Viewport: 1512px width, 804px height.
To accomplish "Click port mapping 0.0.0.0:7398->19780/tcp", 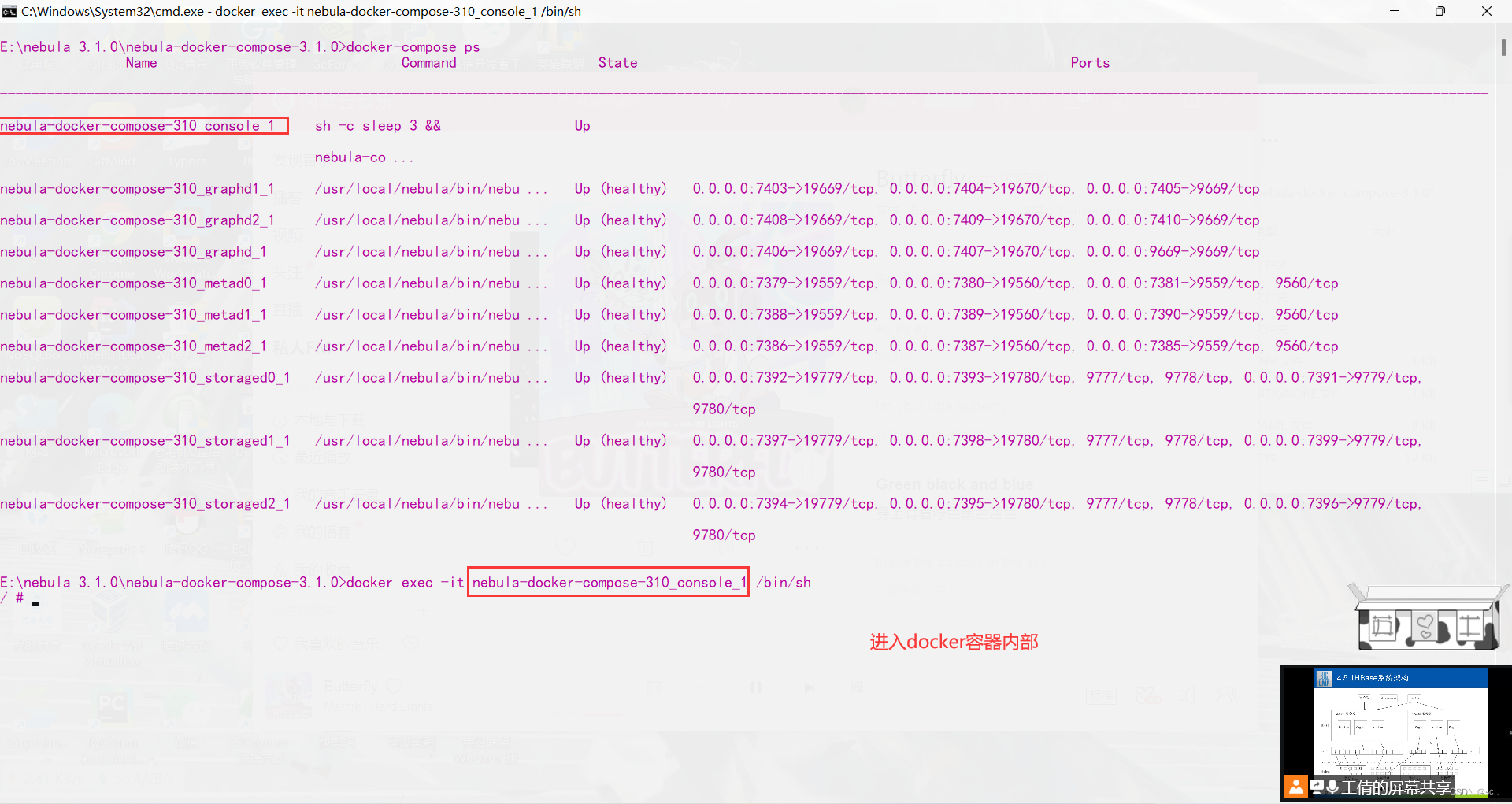I will click(x=981, y=440).
